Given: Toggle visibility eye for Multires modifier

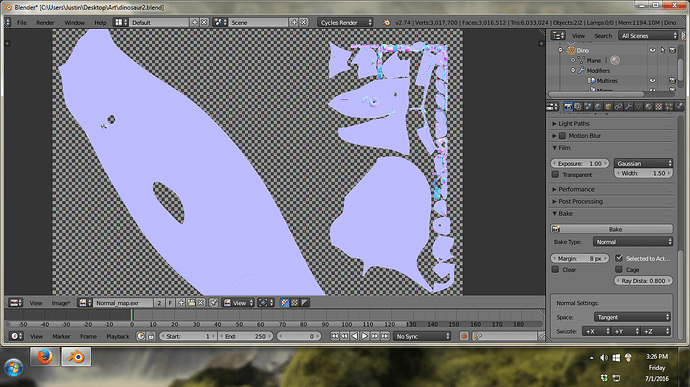Looking at the screenshot, I should [x=652, y=81].
